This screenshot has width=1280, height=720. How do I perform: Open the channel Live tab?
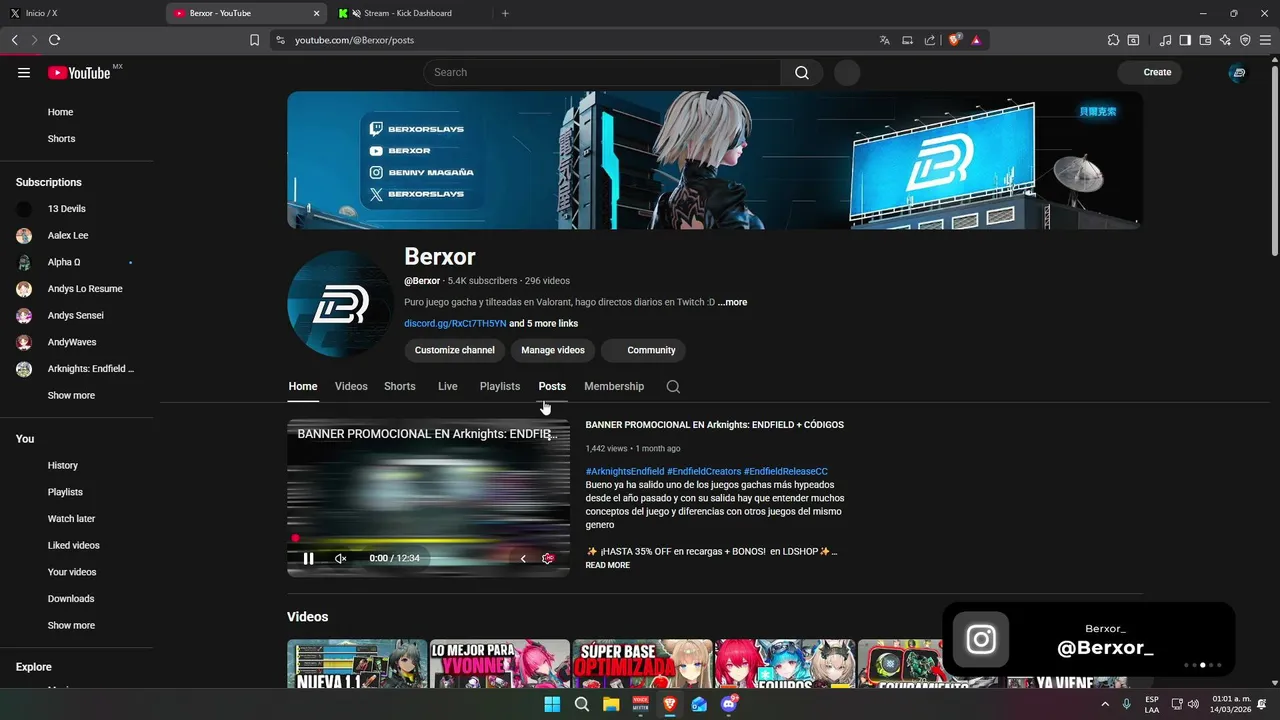point(448,386)
